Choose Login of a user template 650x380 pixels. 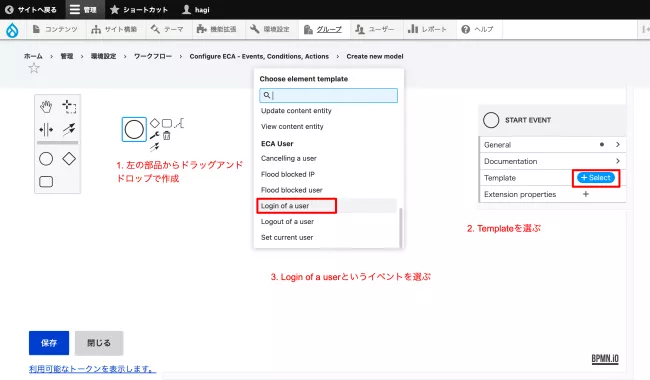click(x=285, y=206)
